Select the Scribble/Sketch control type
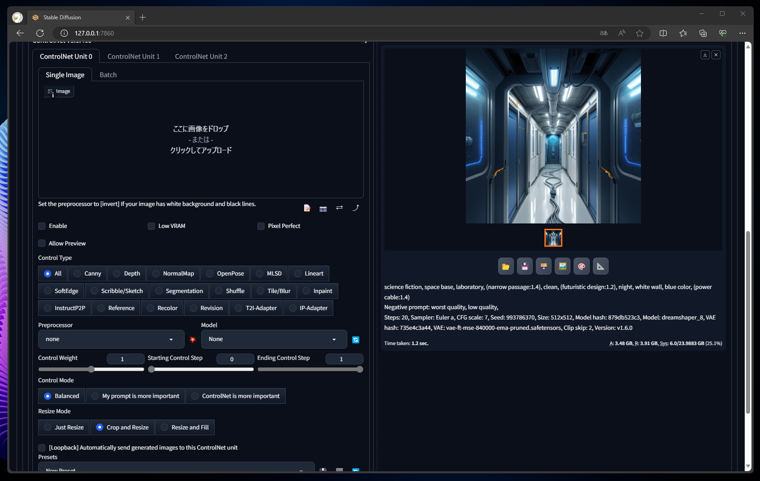 (117, 291)
